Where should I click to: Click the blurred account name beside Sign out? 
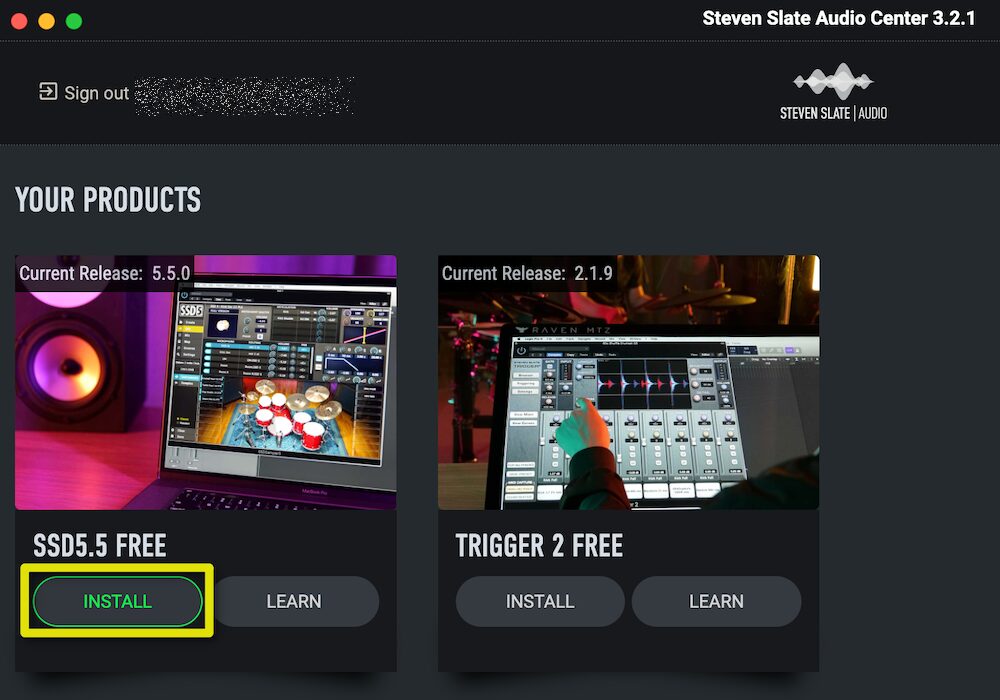[244, 96]
